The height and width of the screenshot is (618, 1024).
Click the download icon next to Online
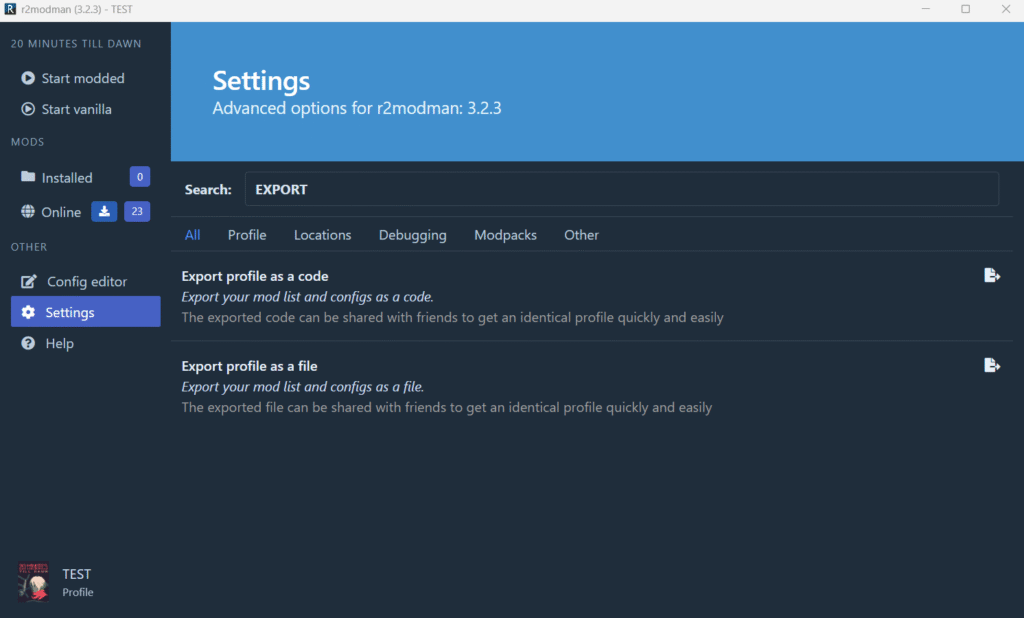point(104,212)
